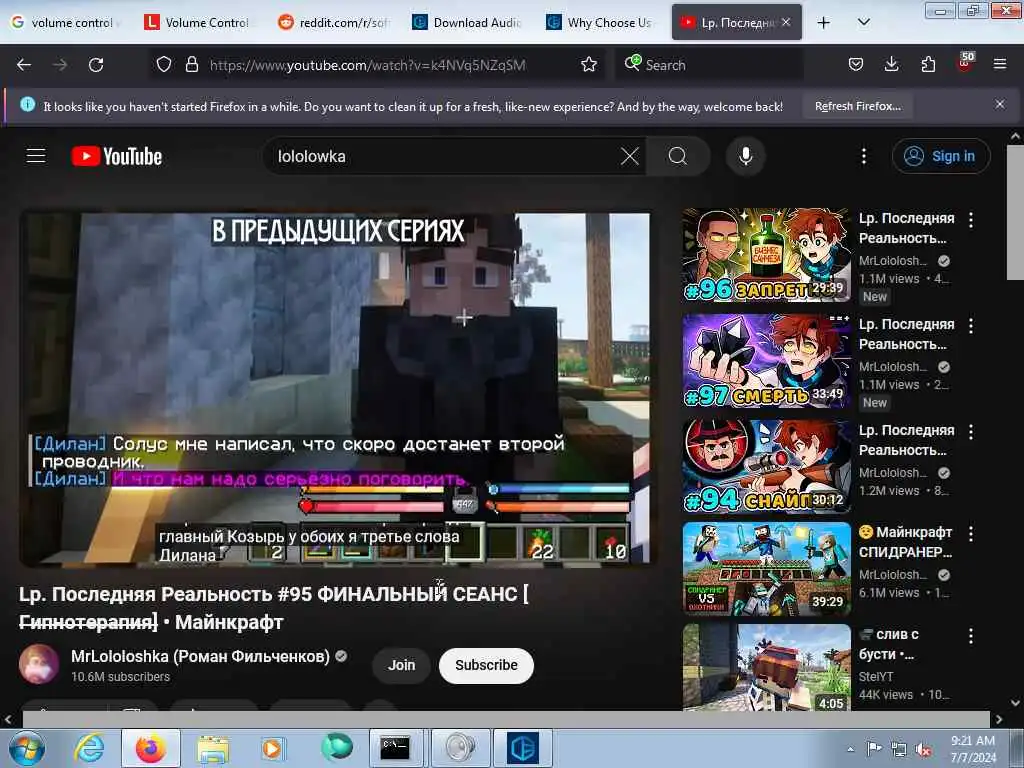Click the red extension badge showing 50
This screenshot has height=768, width=1024.
(965, 62)
